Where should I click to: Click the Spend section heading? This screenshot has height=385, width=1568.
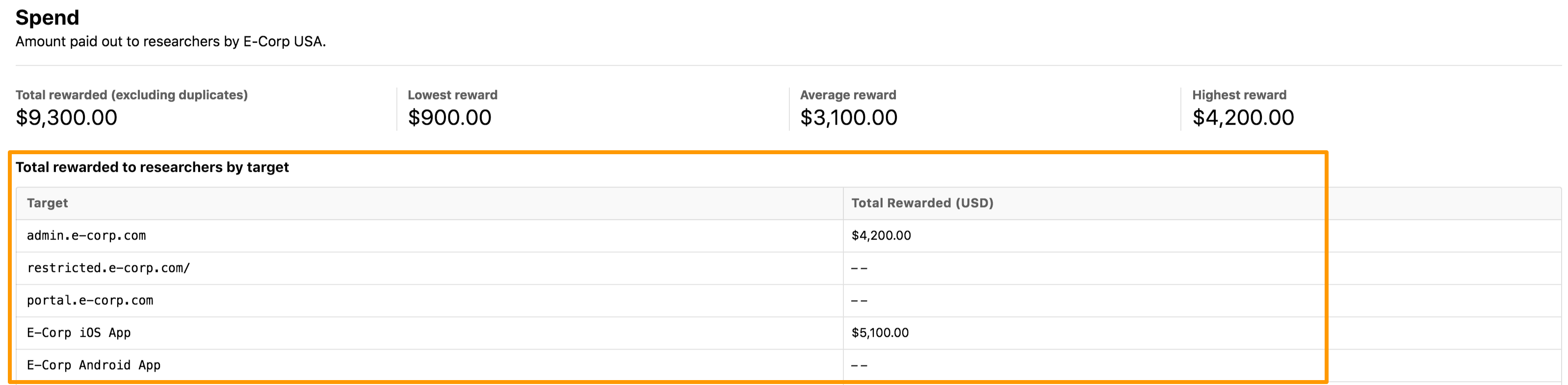tap(48, 18)
